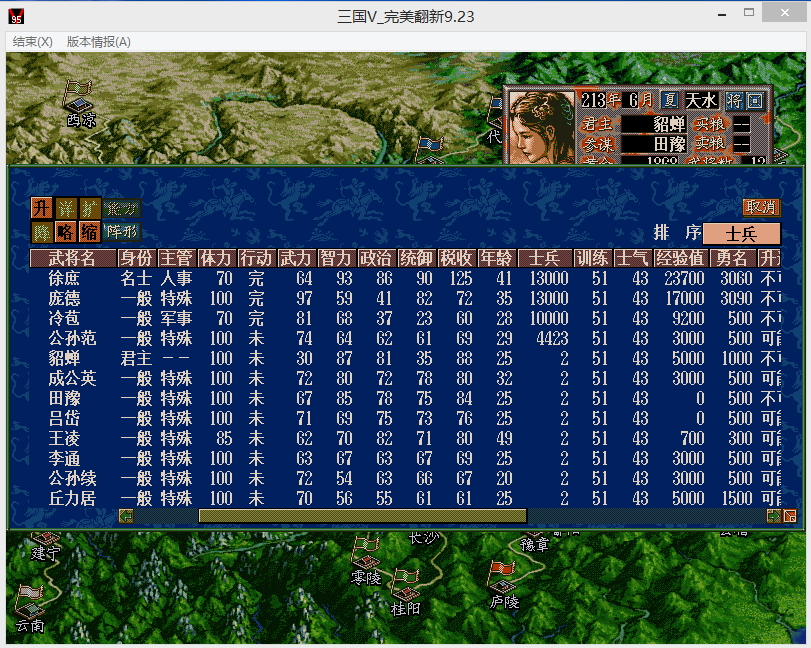Sort by the 年龄 column header
811x648 pixels.
coord(496,258)
